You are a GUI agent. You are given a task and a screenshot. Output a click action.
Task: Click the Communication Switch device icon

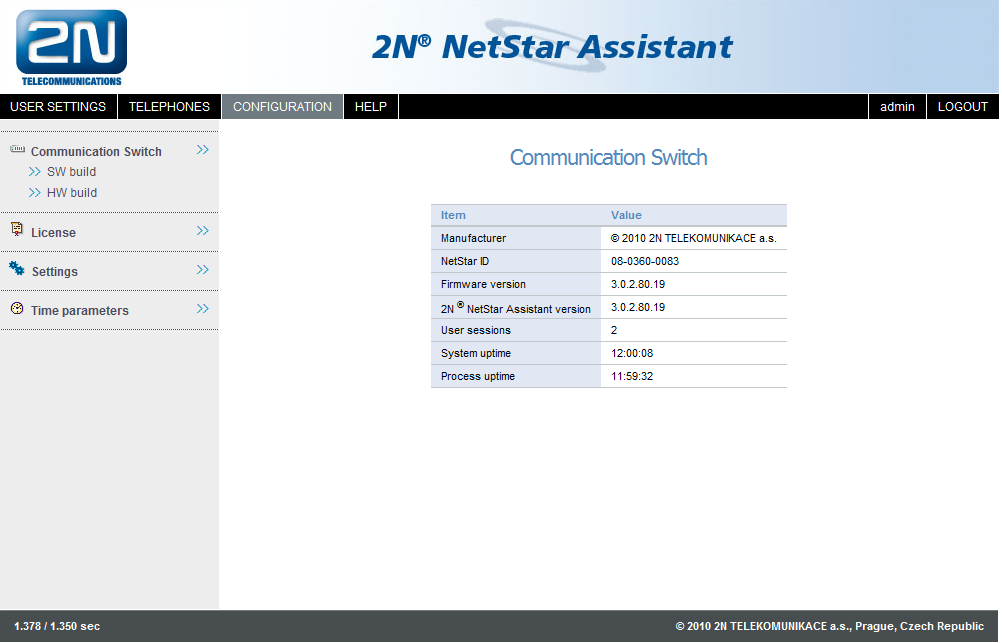(x=17, y=150)
